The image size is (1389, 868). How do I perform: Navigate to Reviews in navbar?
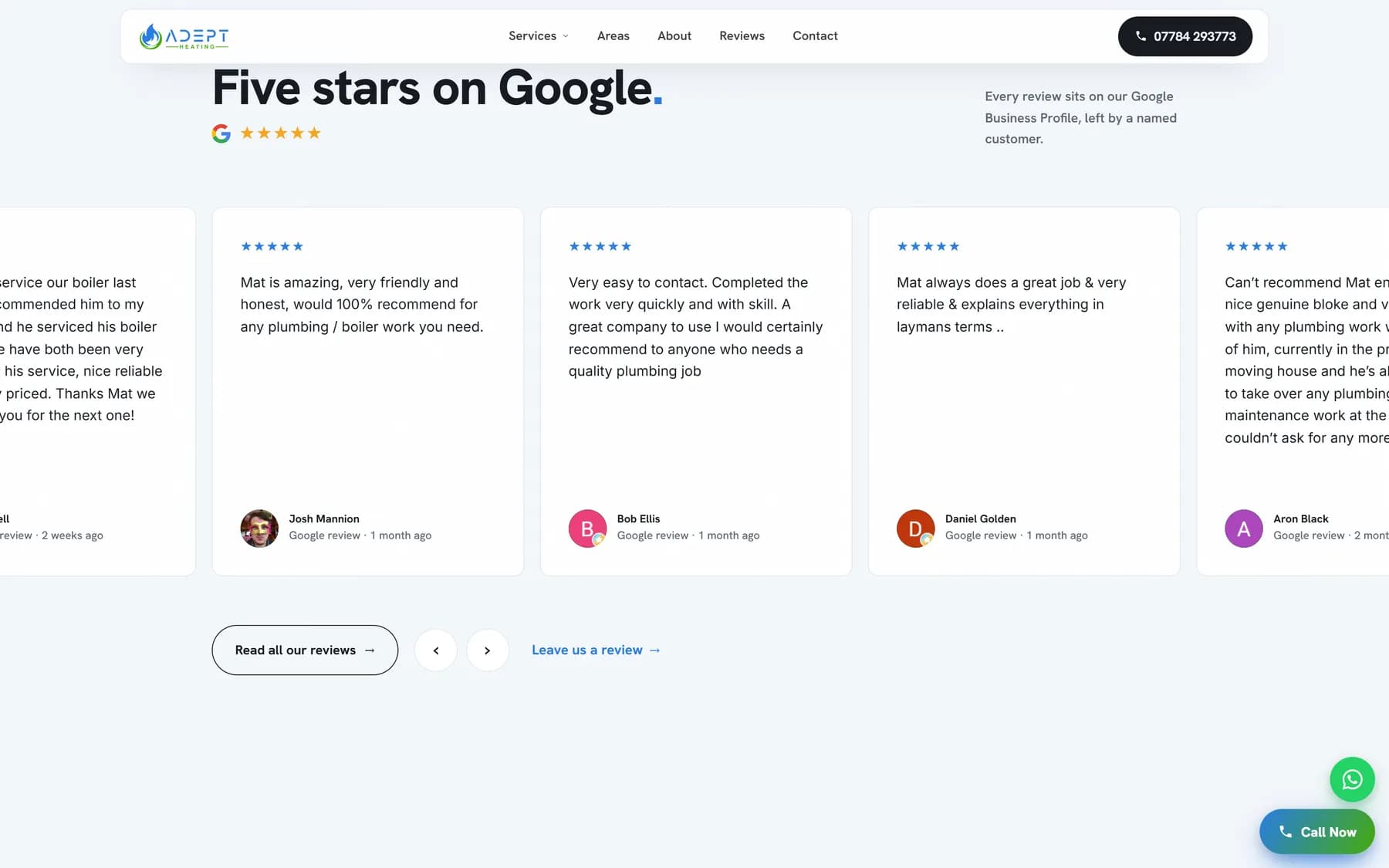(742, 36)
